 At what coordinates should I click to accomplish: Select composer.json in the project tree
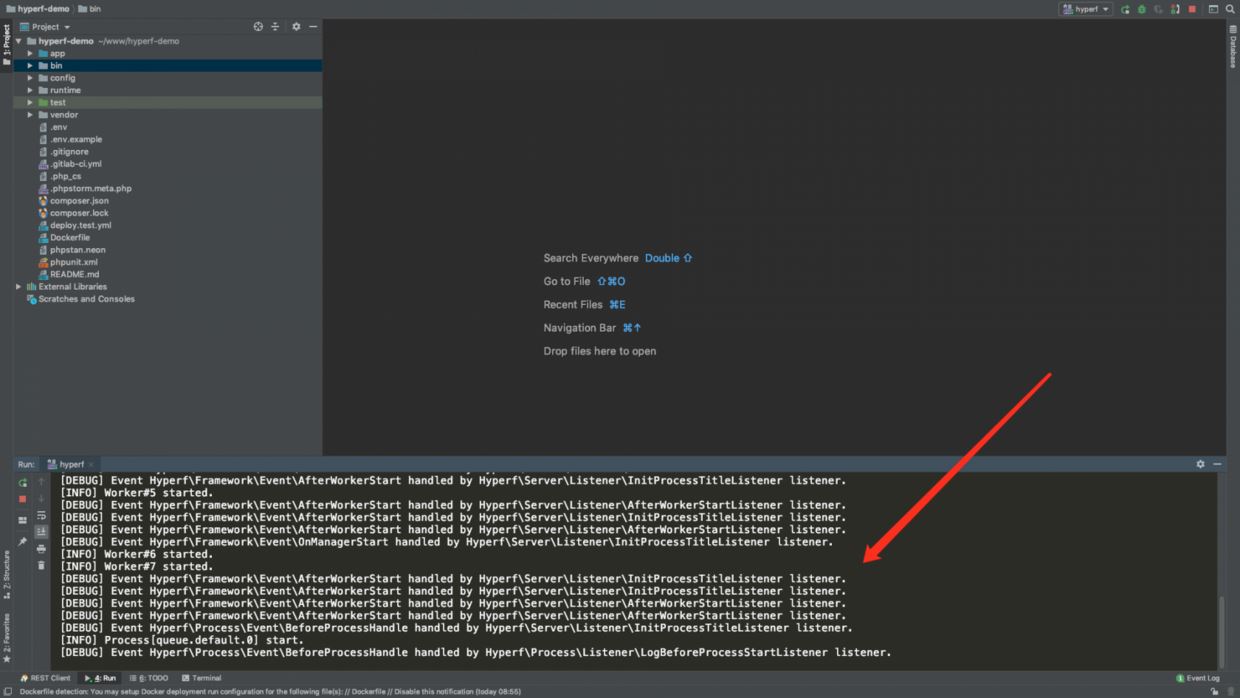(79, 201)
